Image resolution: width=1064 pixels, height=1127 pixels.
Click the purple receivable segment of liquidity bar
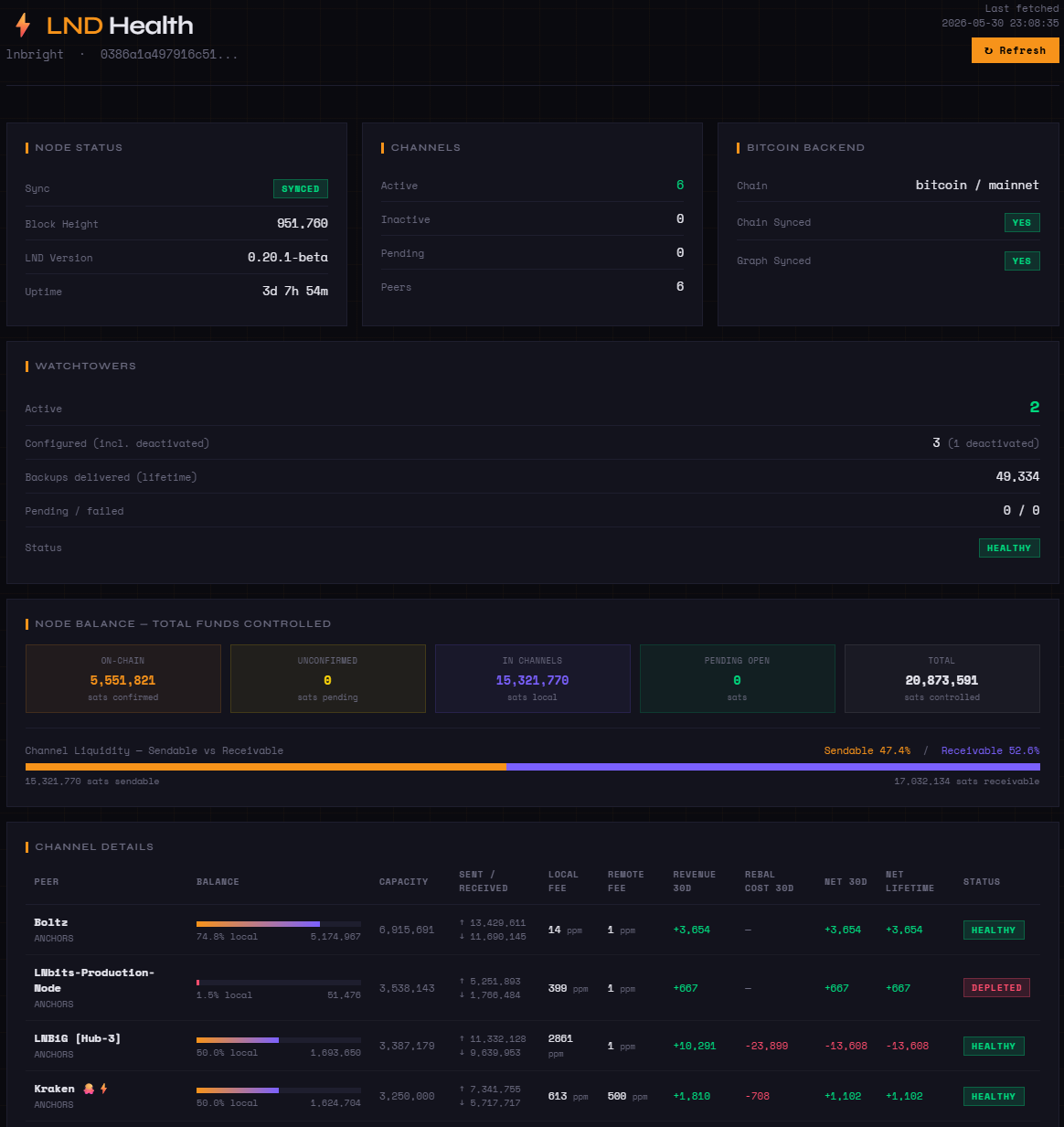(772, 767)
